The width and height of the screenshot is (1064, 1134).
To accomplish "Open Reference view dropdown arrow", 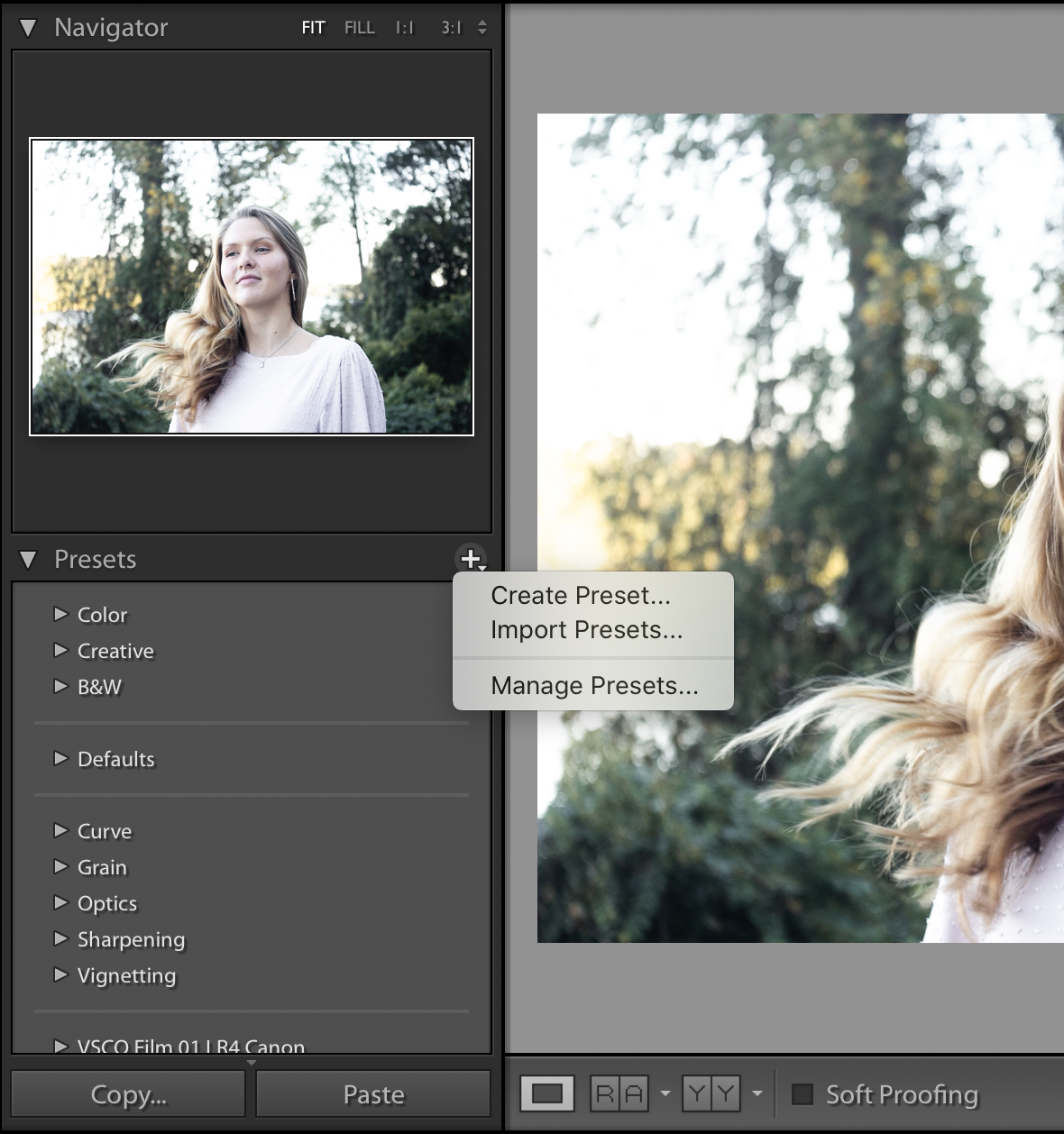I will pos(665,1093).
